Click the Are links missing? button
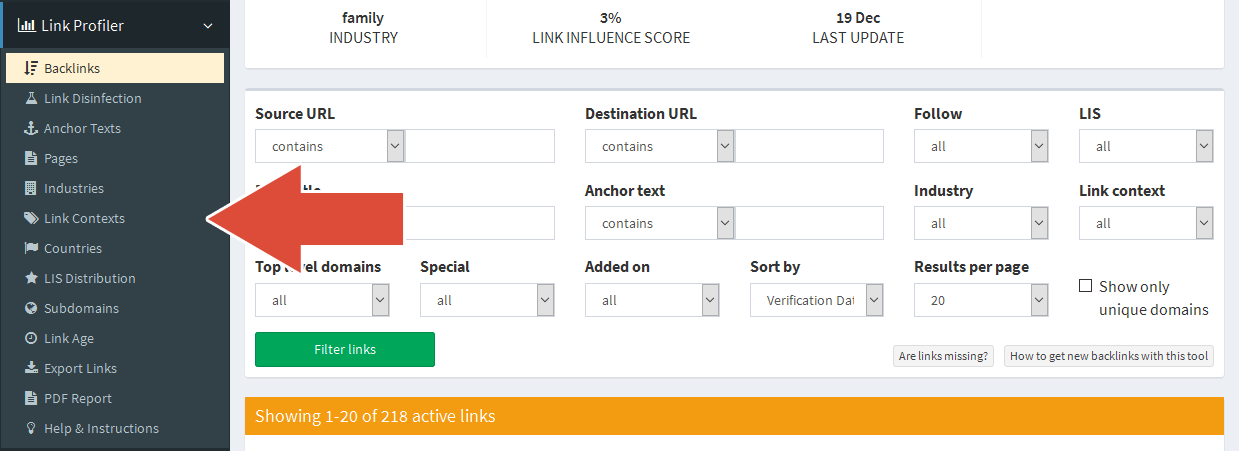Image resolution: width=1239 pixels, height=451 pixels. (943, 356)
